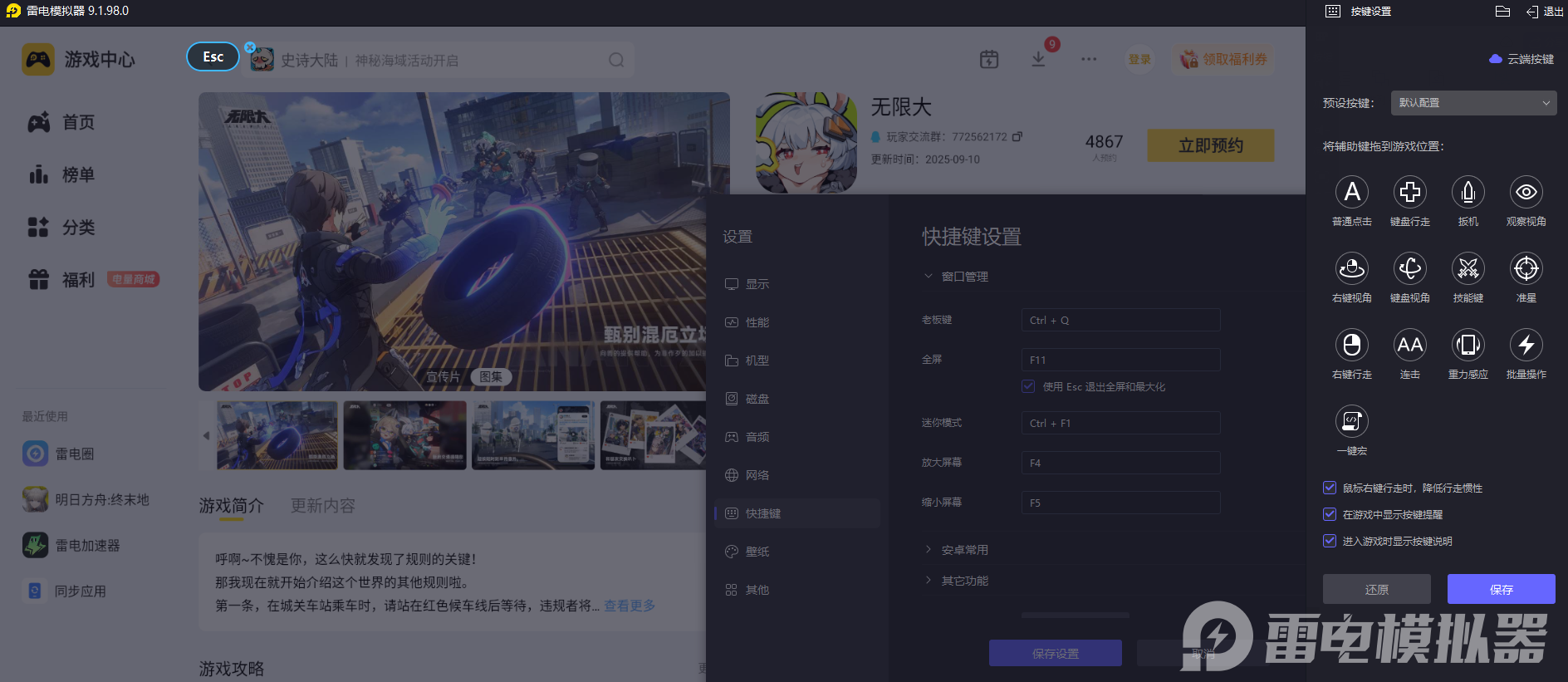Open the downloads icon with badge 9
The height and width of the screenshot is (682, 1568).
click(x=1038, y=60)
